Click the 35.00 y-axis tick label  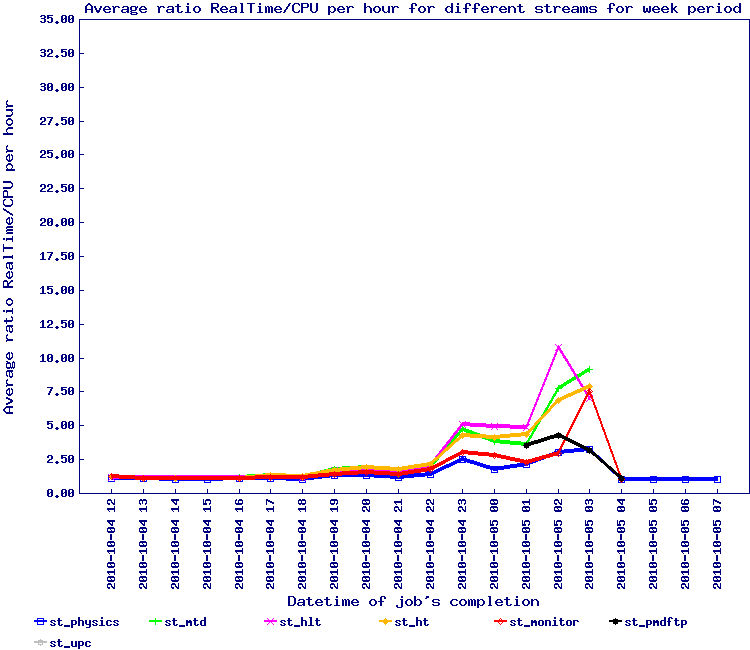click(x=57, y=19)
